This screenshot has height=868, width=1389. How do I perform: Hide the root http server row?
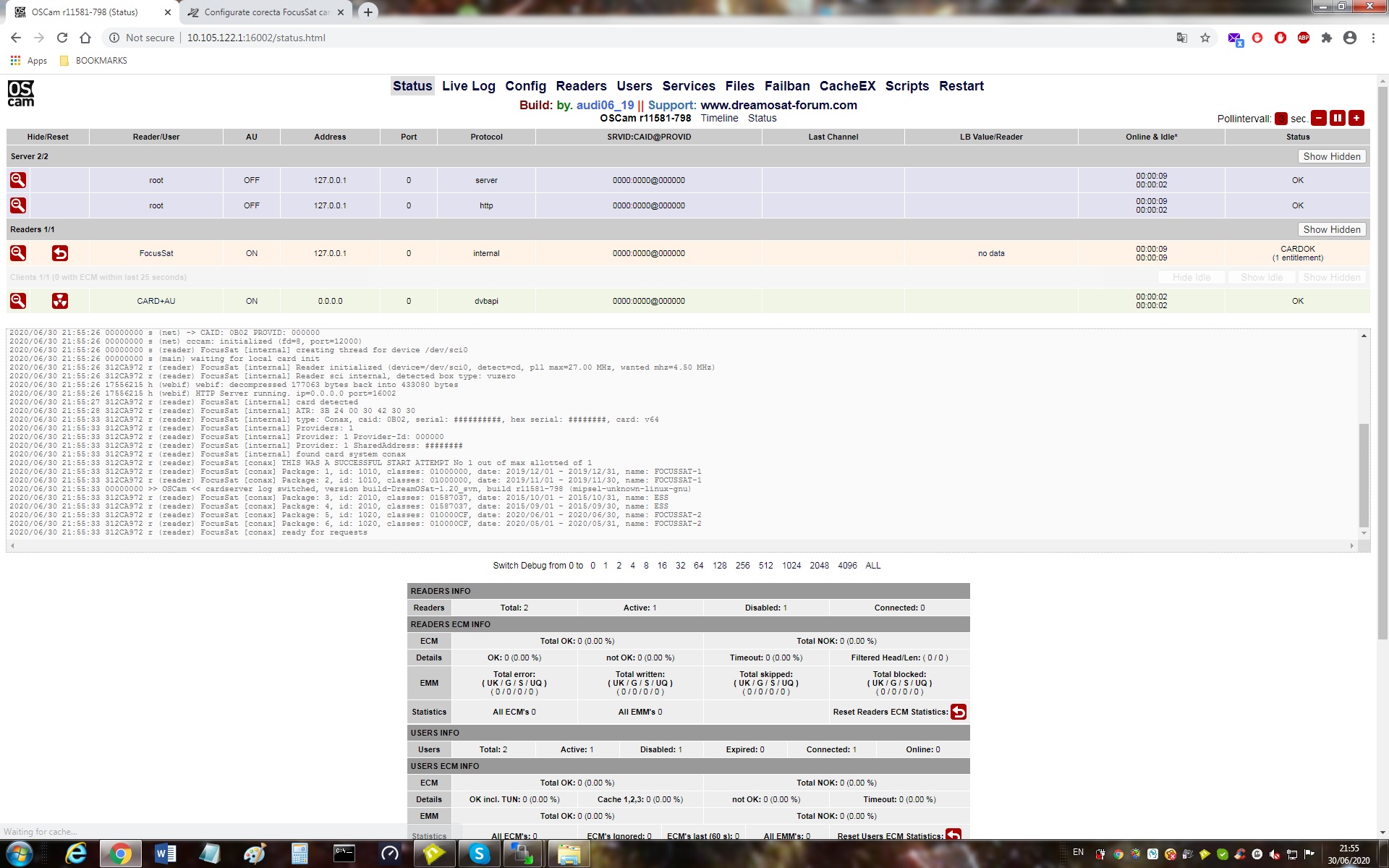tap(18, 205)
